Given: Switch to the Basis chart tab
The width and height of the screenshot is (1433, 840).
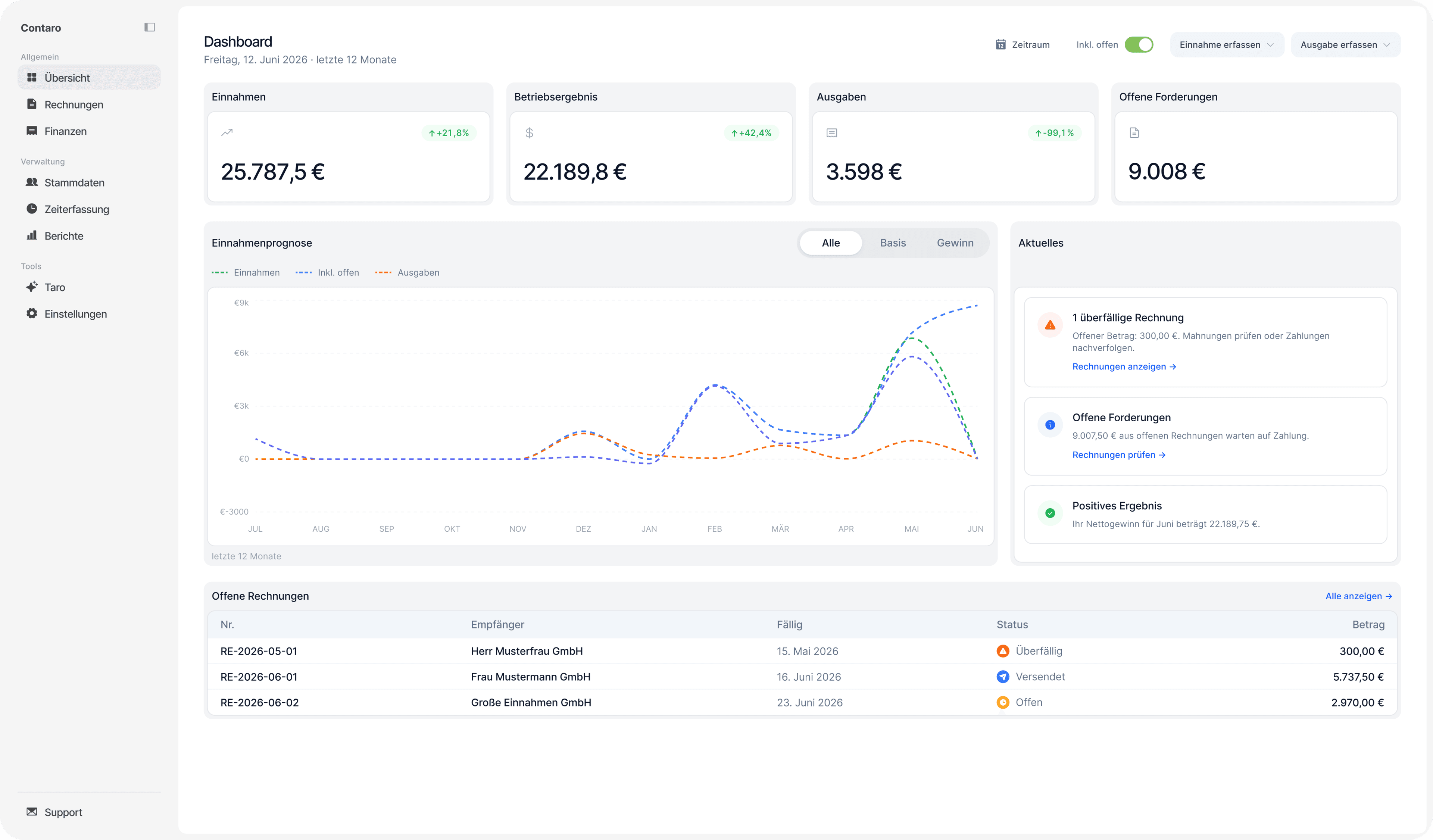Looking at the screenshot, I should pyautogui.click(x=893, y=243).
